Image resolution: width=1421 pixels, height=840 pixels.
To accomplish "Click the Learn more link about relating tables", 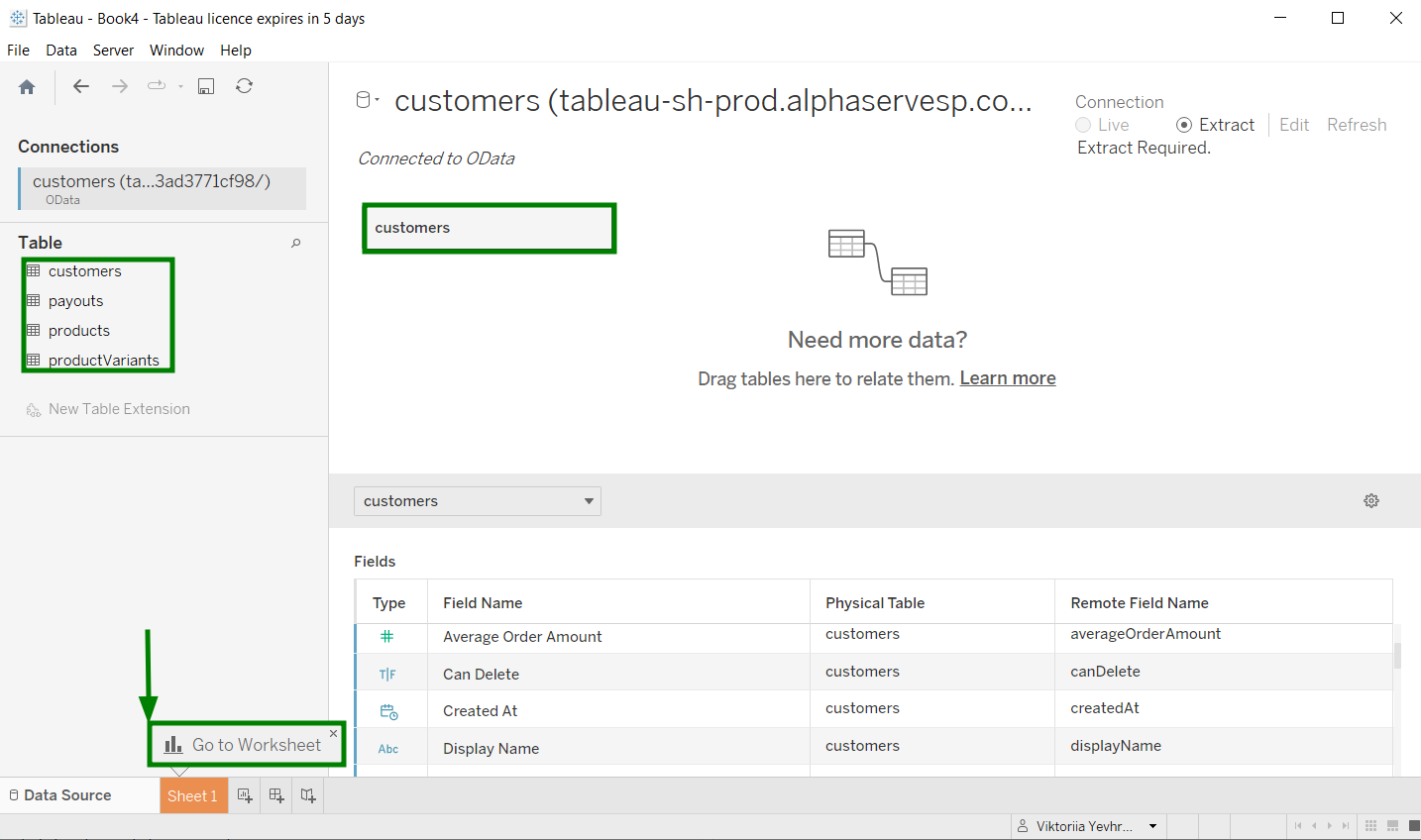I will pyautogui.click(x=1007, y=377).
